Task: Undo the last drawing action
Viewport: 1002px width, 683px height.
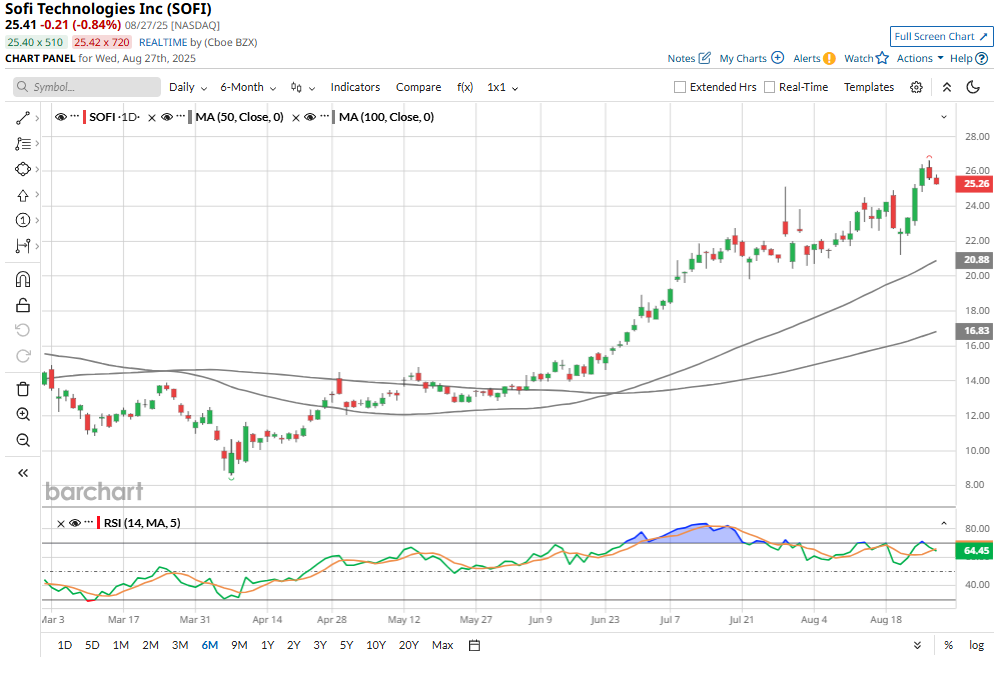Action: coord(23,330)
